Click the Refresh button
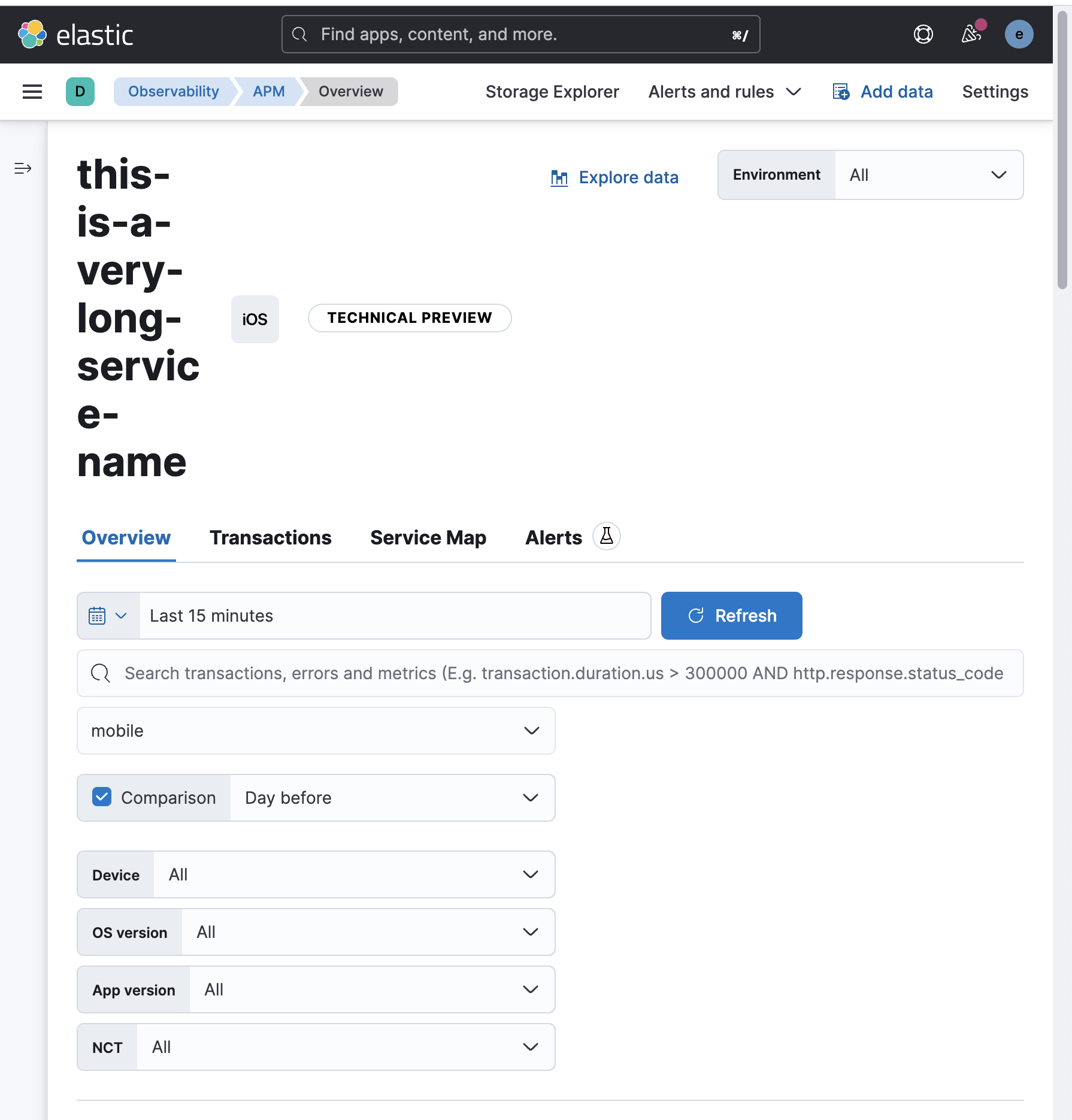The height and width of the screenshot is (1120, 1072). click(731, 616)
